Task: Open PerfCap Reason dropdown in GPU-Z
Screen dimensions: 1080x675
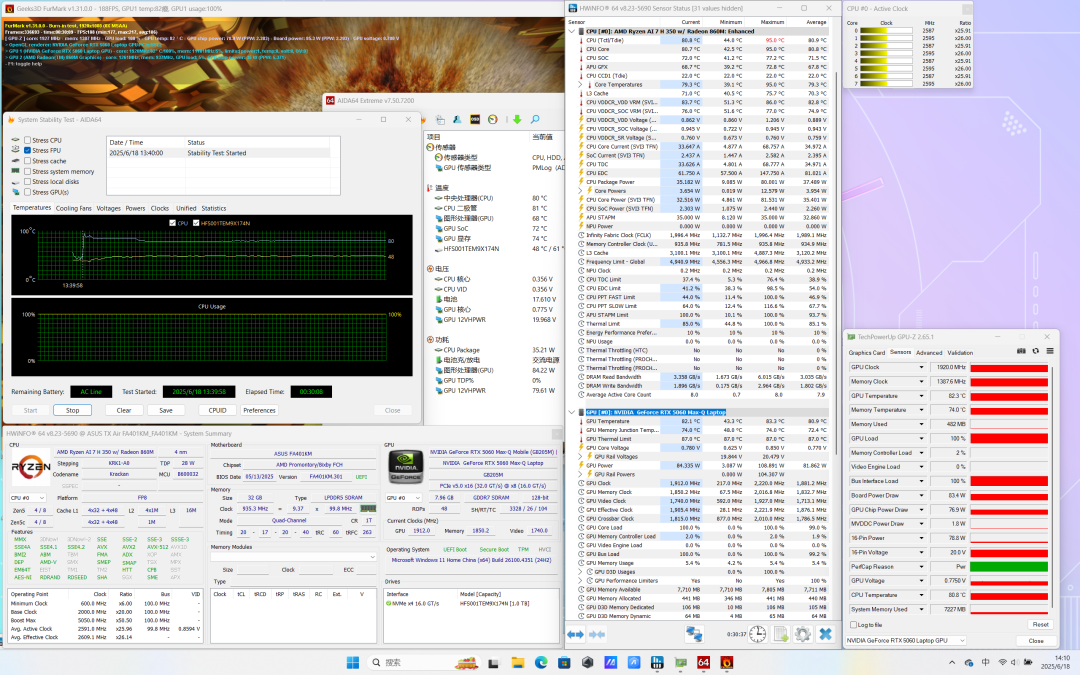Action: coord(921,567)
